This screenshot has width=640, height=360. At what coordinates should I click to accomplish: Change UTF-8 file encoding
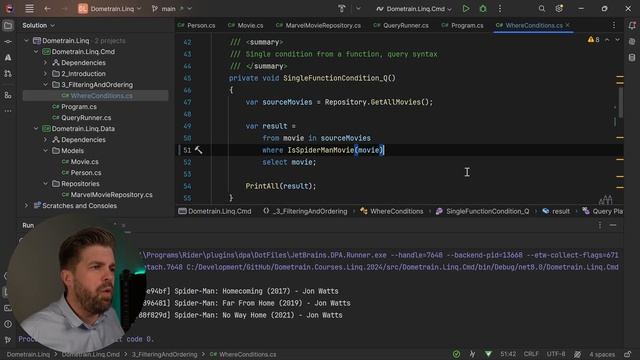tap(556, 354)
